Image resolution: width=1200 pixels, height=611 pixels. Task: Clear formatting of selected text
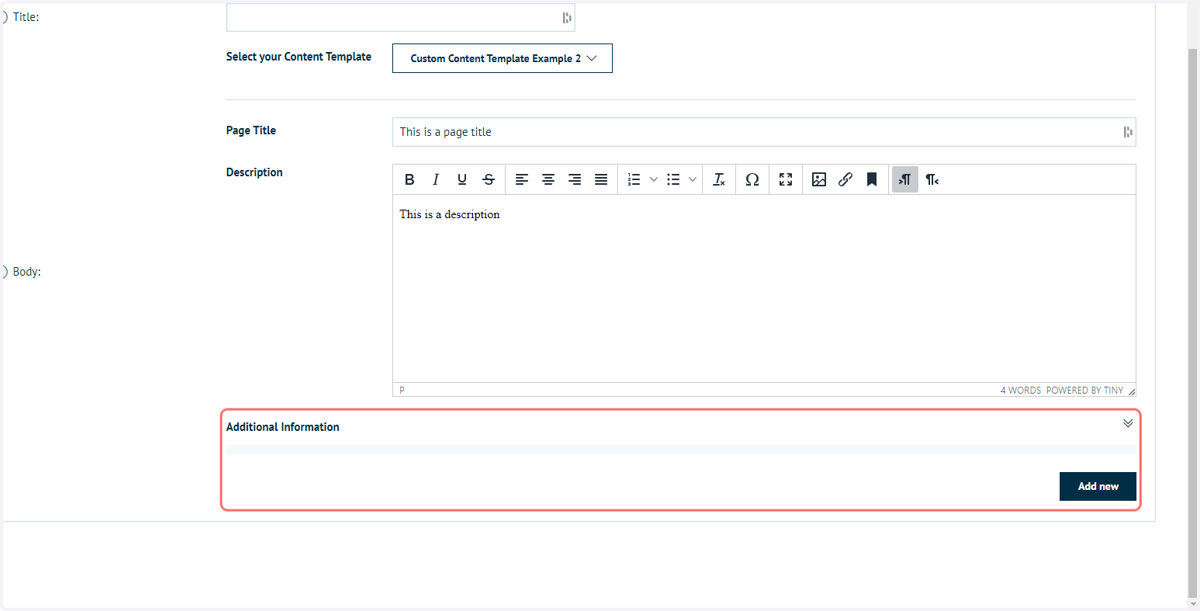coord(719,180)
